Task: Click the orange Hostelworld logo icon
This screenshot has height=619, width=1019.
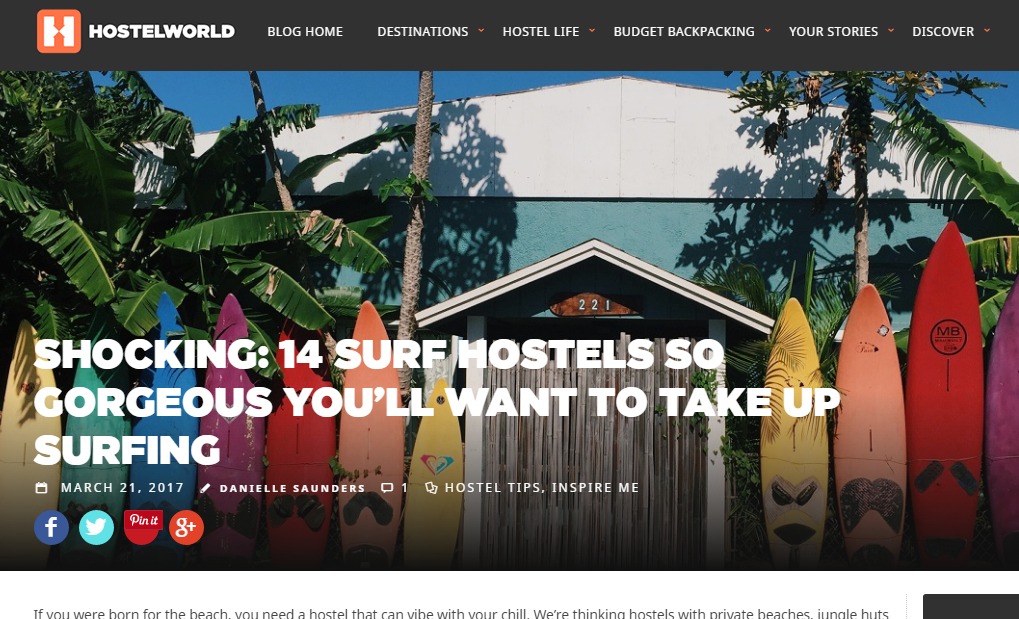Action: pyautogui.click(x=58, y=31)
